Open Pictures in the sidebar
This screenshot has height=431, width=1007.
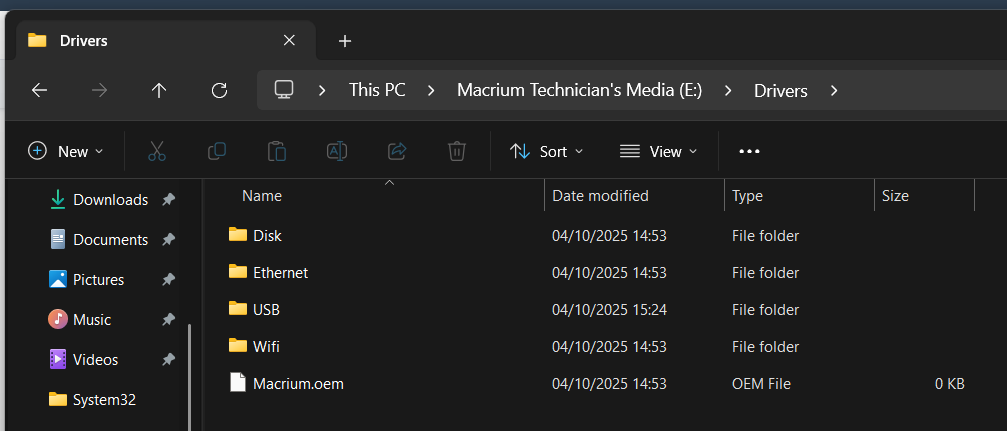[98, 280]
